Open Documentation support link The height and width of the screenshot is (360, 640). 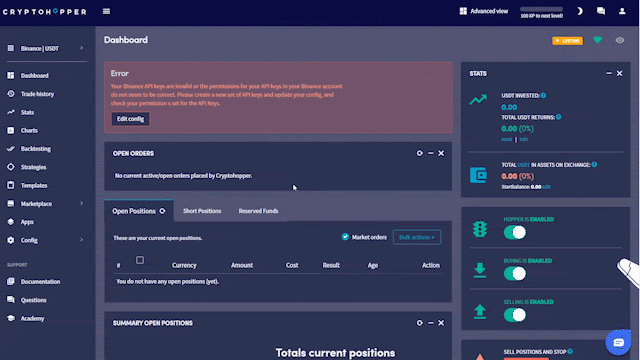33,282
